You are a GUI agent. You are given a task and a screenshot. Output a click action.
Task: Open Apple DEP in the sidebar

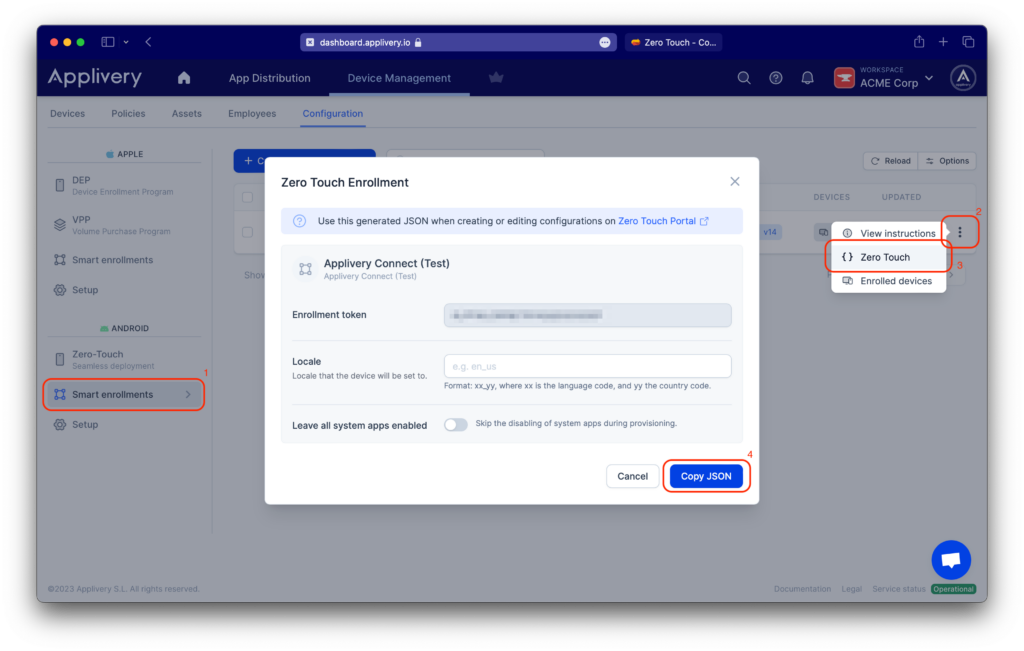[x=124, y=185]
